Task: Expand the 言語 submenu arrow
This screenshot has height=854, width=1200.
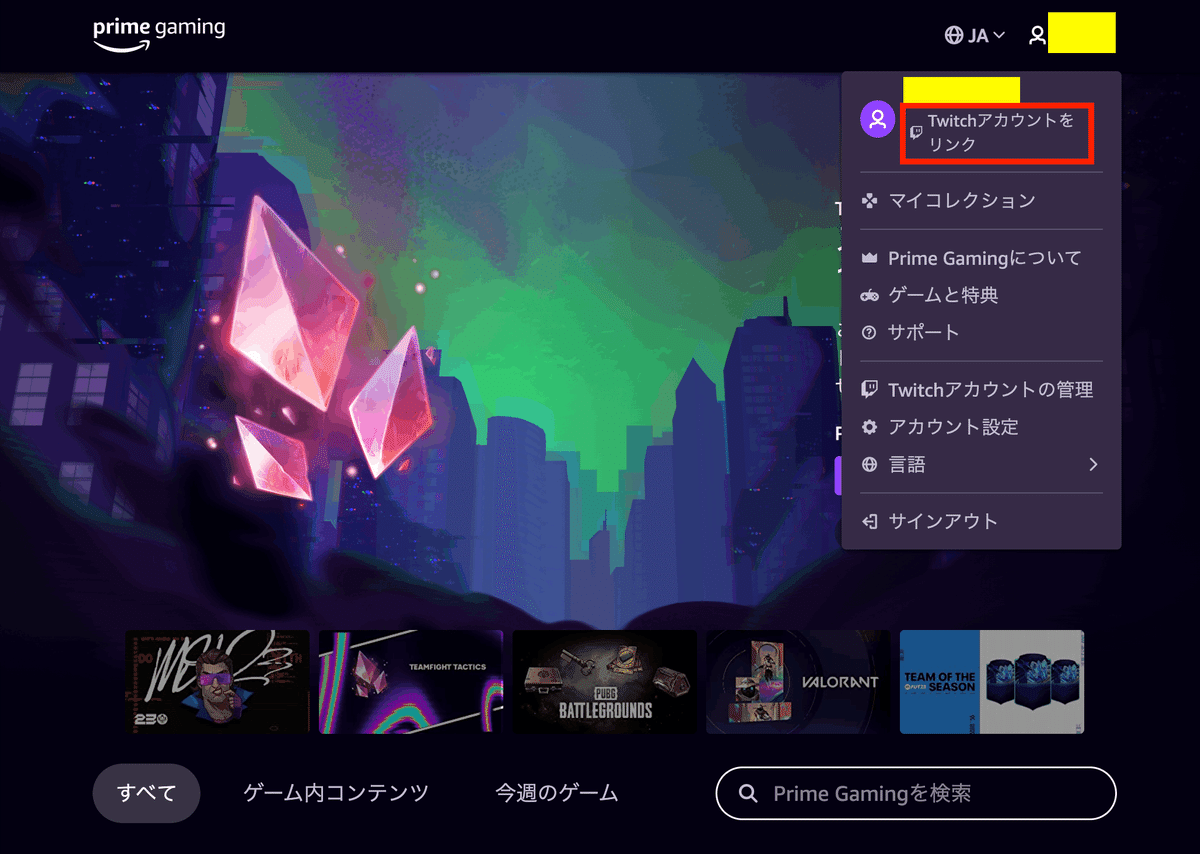Action: (1093, 464)
